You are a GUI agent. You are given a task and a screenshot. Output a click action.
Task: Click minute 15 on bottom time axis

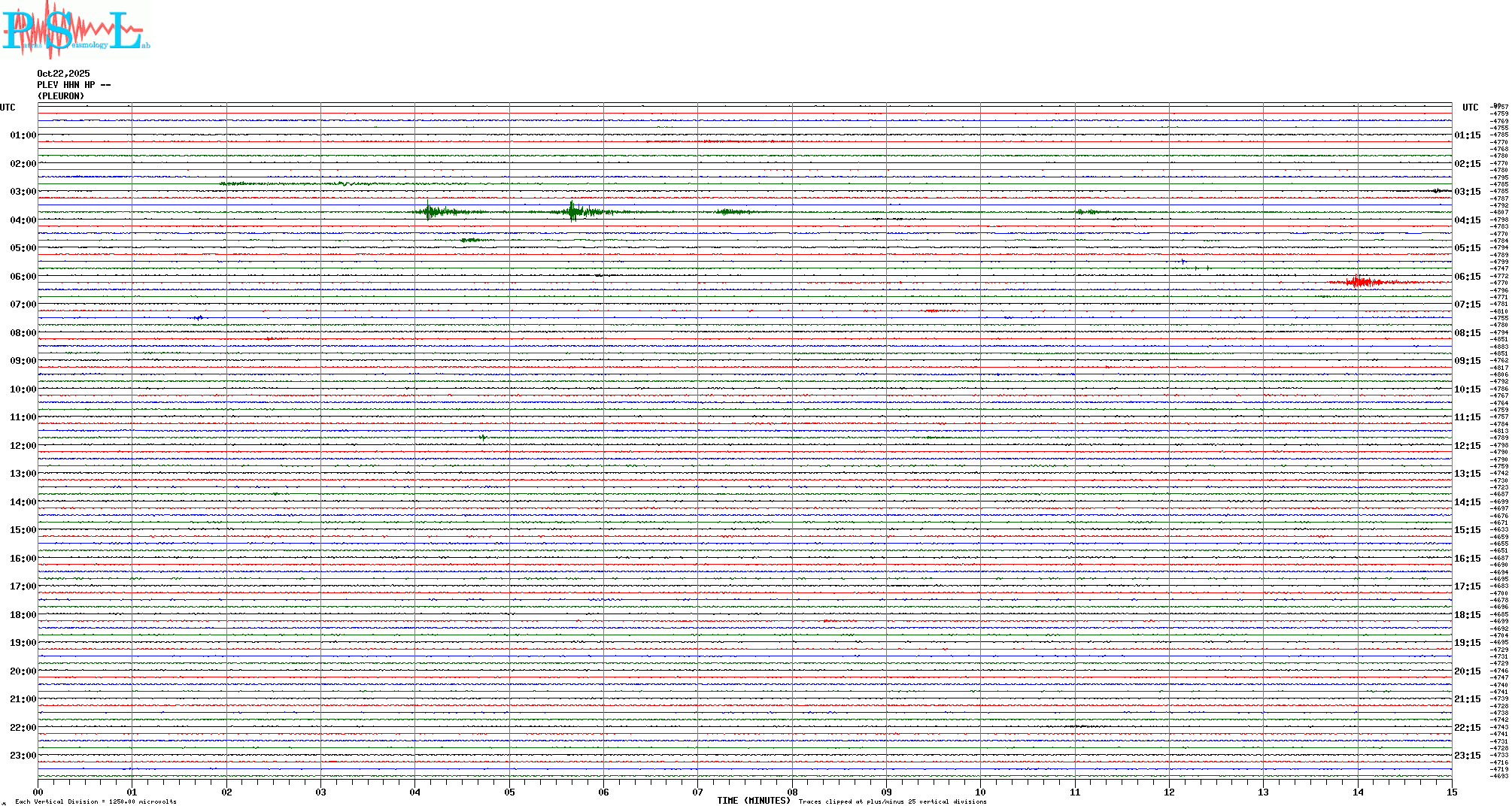[1451, 792]
